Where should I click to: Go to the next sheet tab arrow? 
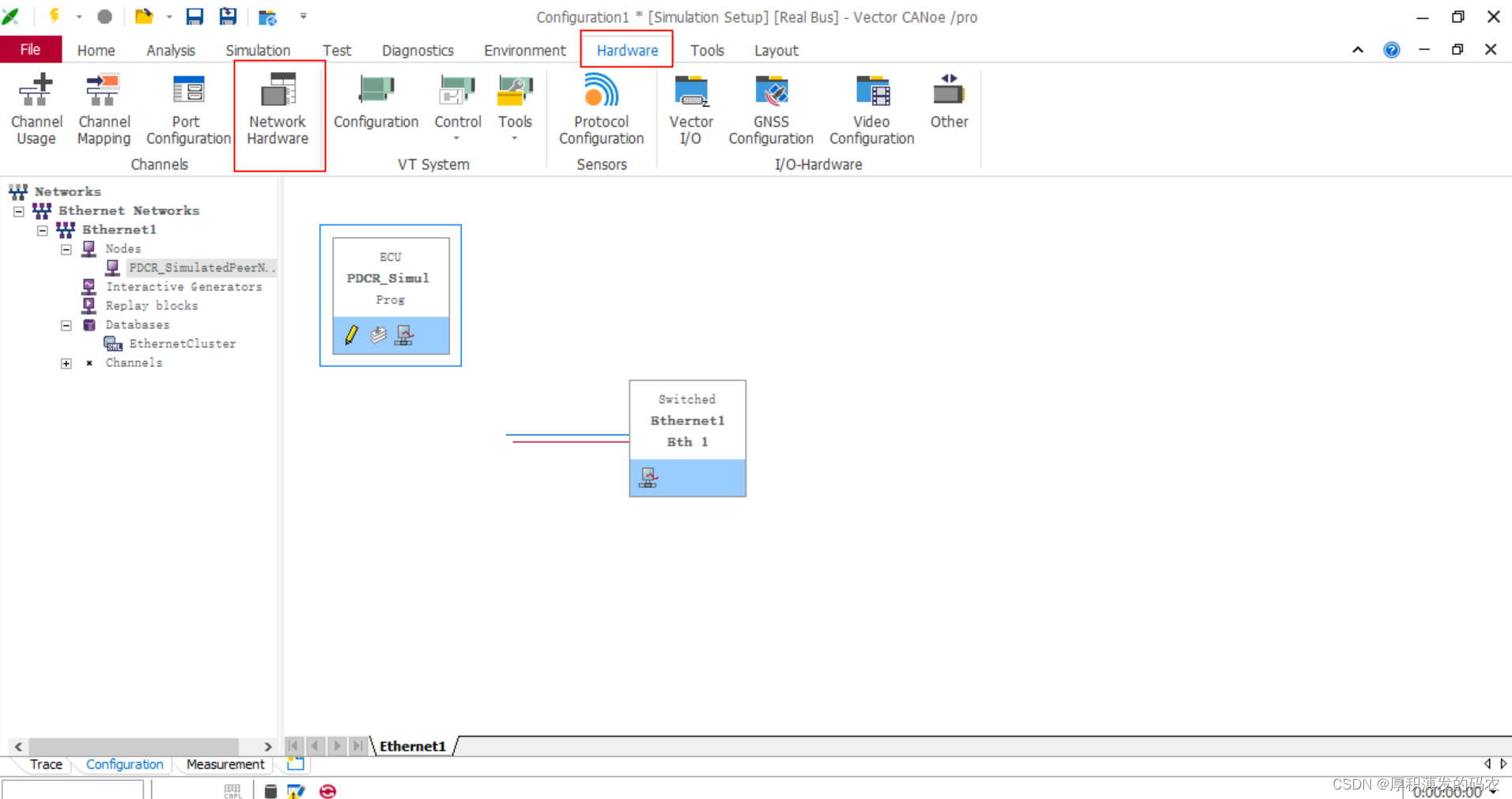tap(337, 745)
